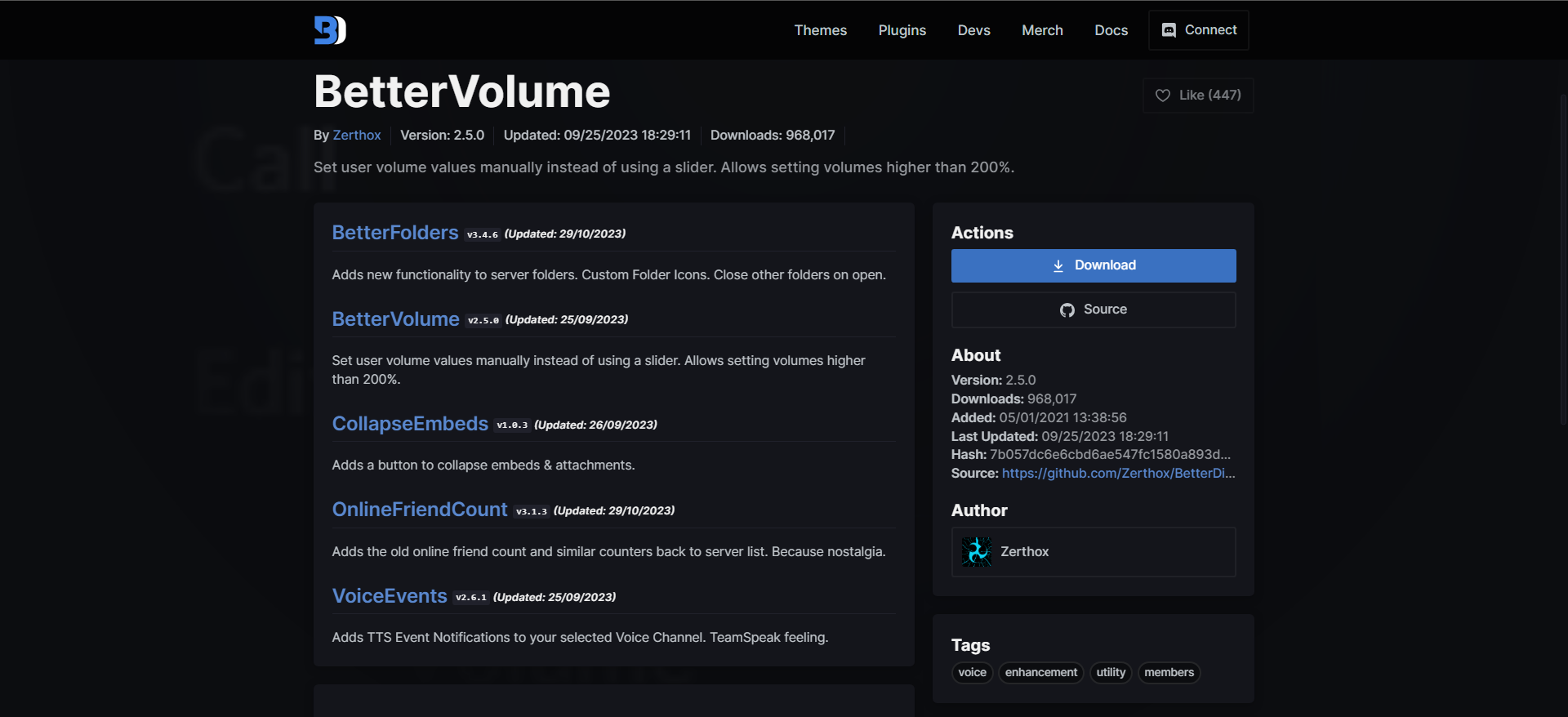This screenshot has height=717, width=1568.
Task: Click the Downloads: 968,017 header text
Action: coord(773,136)
